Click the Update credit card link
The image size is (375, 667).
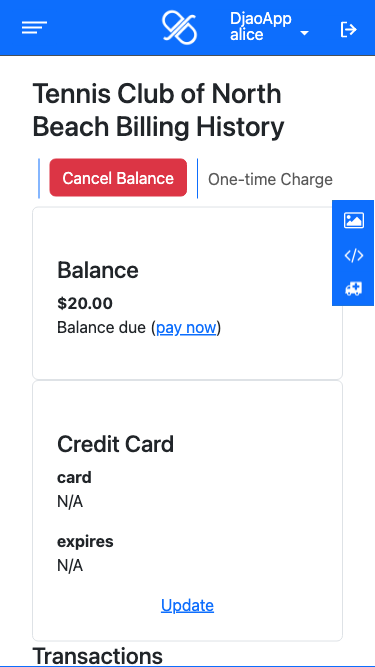188,605
